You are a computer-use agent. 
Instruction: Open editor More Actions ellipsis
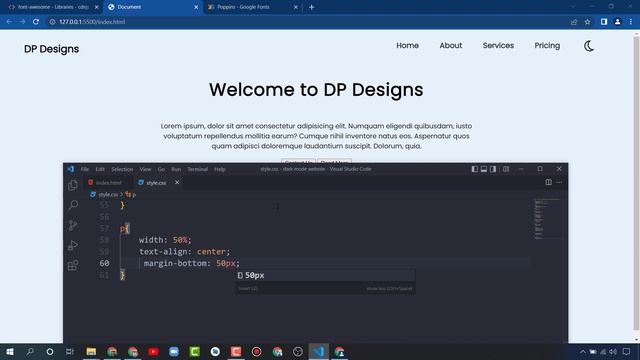click(x=559, y=182)
